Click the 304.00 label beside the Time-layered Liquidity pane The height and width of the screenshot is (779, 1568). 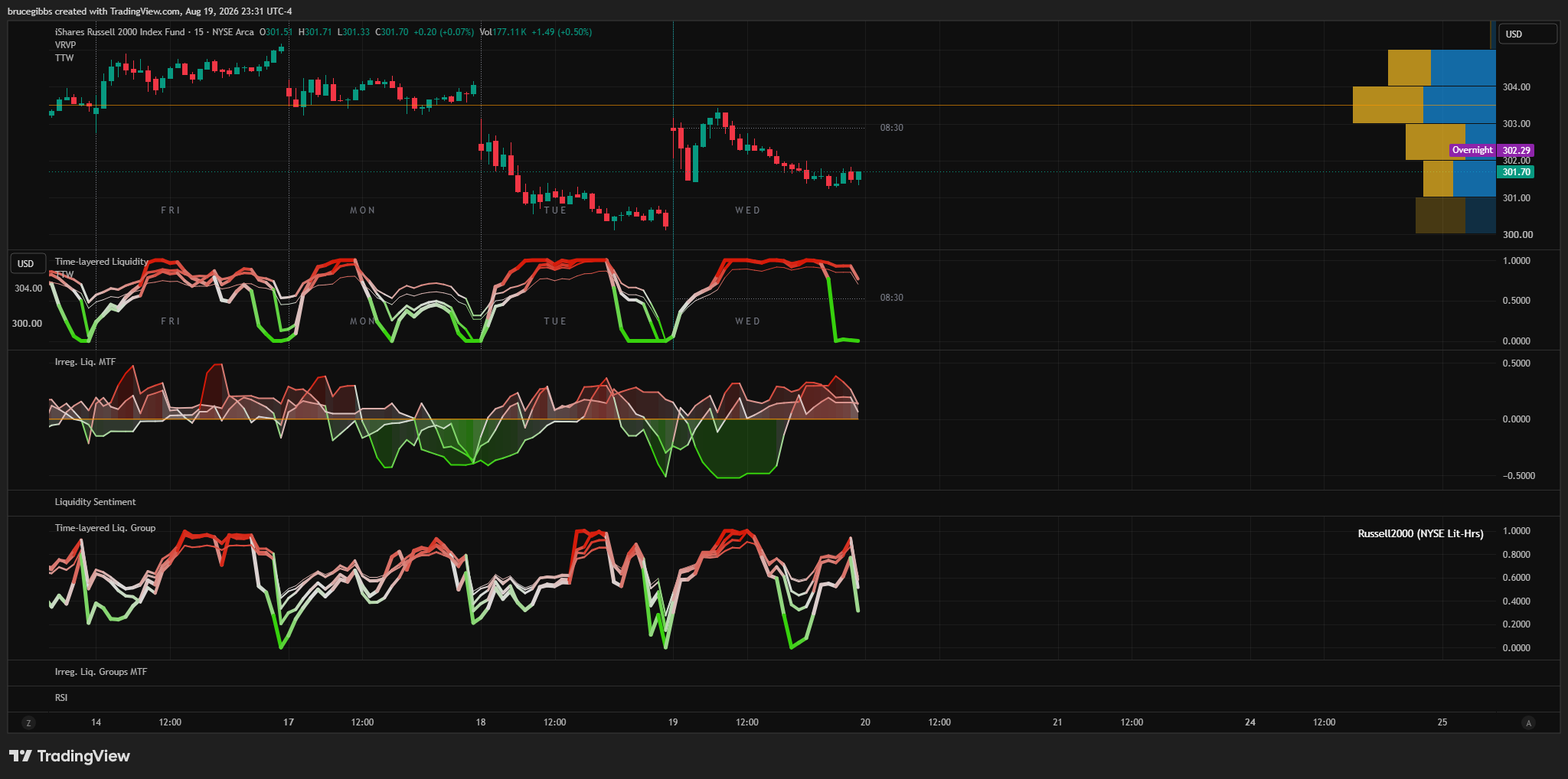click(28, 288)
